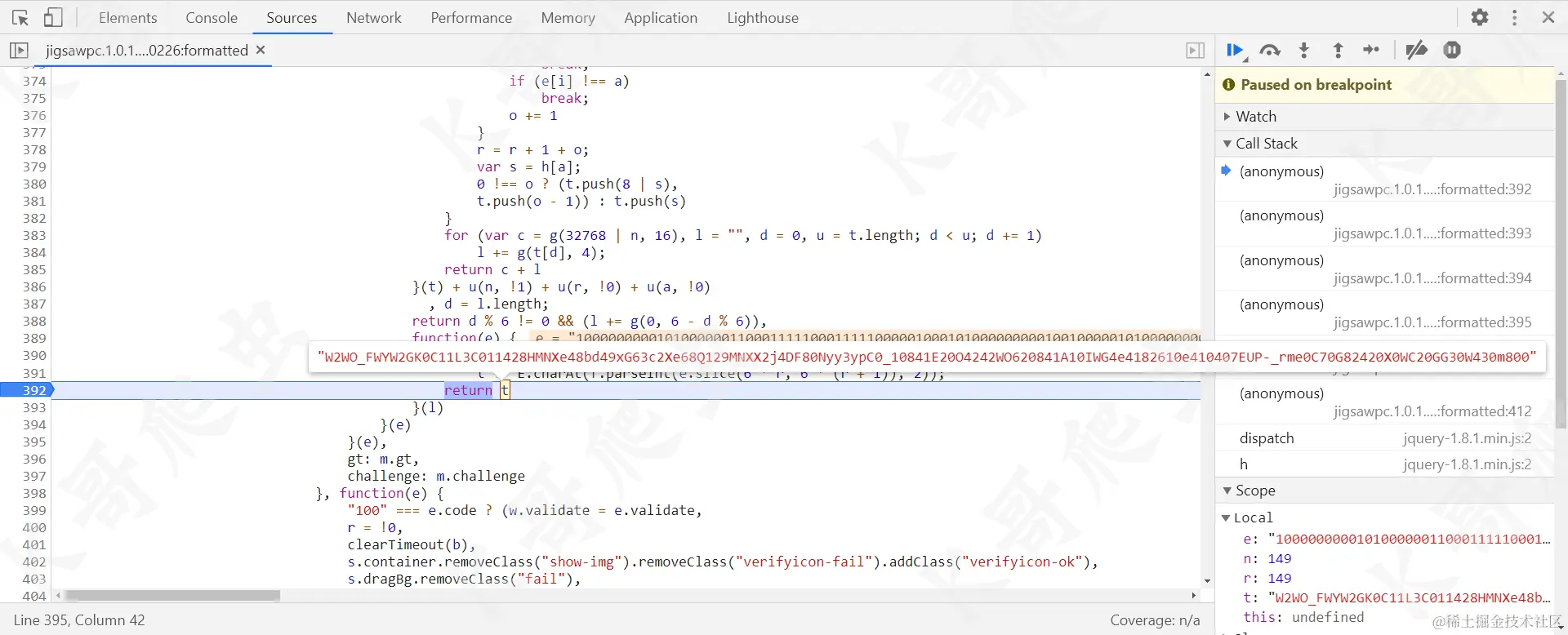This screenshot has width=1568, height=635.
Task: Step into next function call
Action: [x=1304, y=51]
